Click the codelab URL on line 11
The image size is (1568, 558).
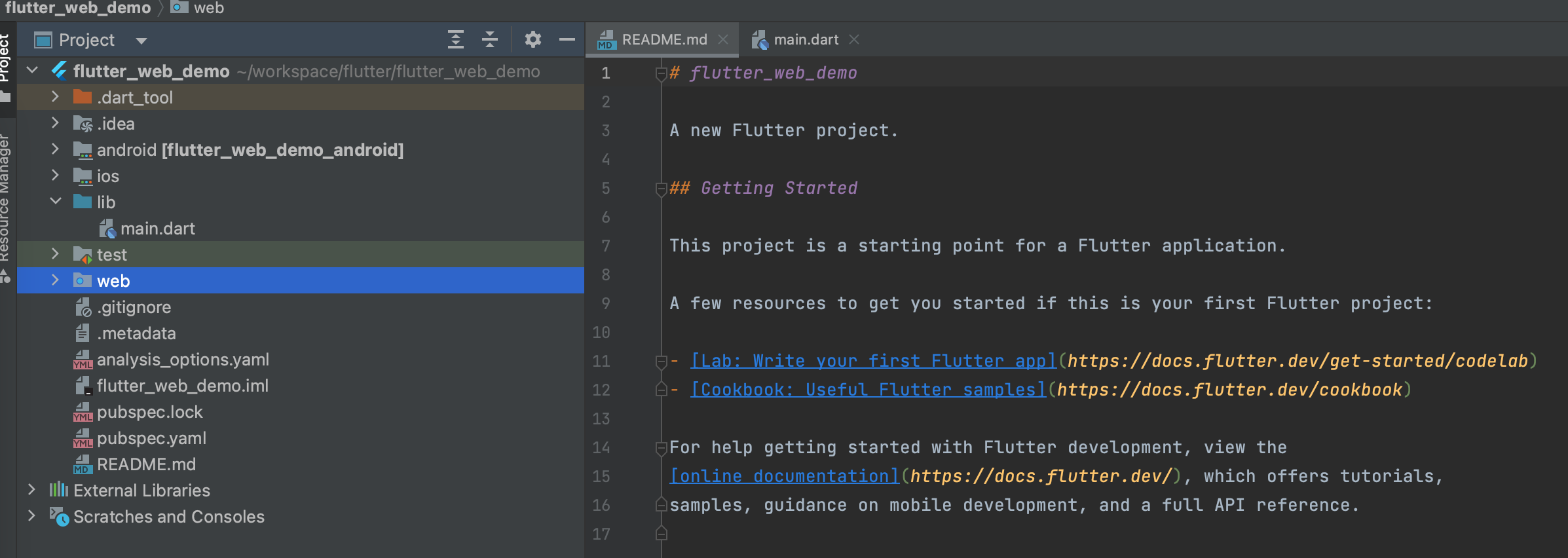point(1297,361)
